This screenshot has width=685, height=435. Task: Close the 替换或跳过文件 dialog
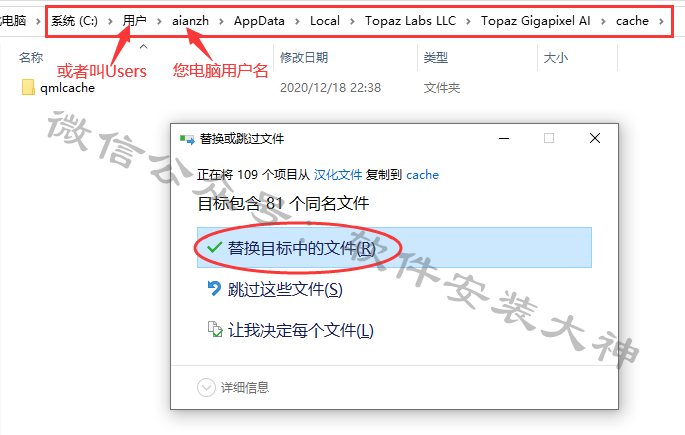click(595, 138)
